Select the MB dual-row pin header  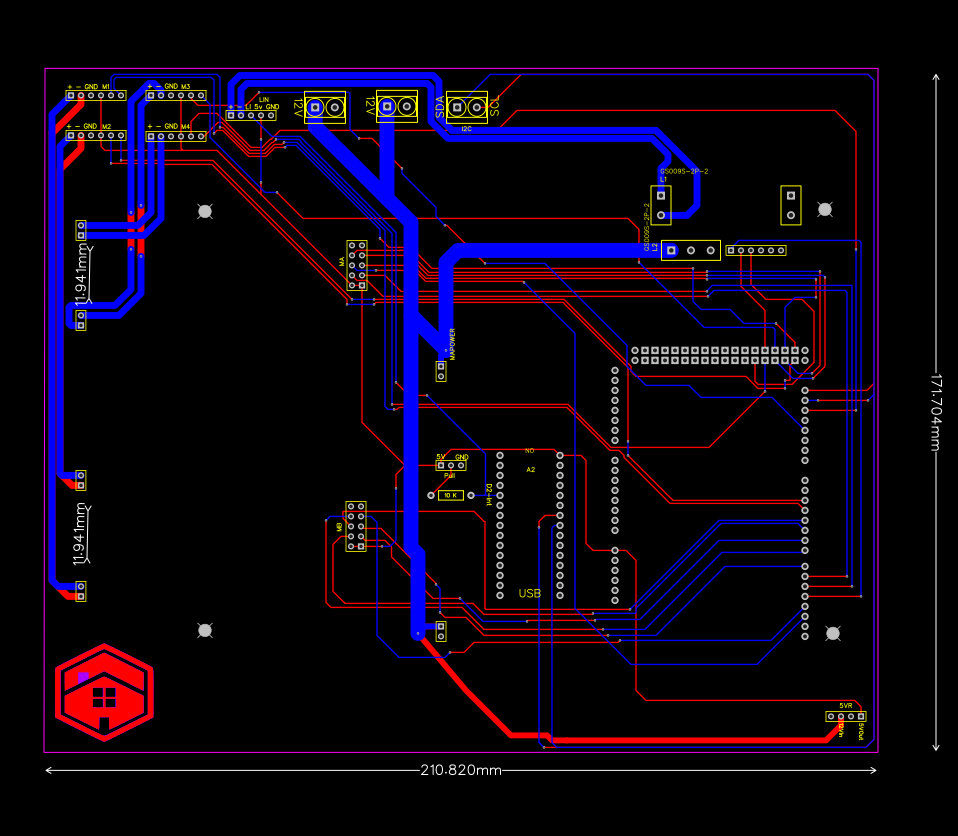[356, 528]
